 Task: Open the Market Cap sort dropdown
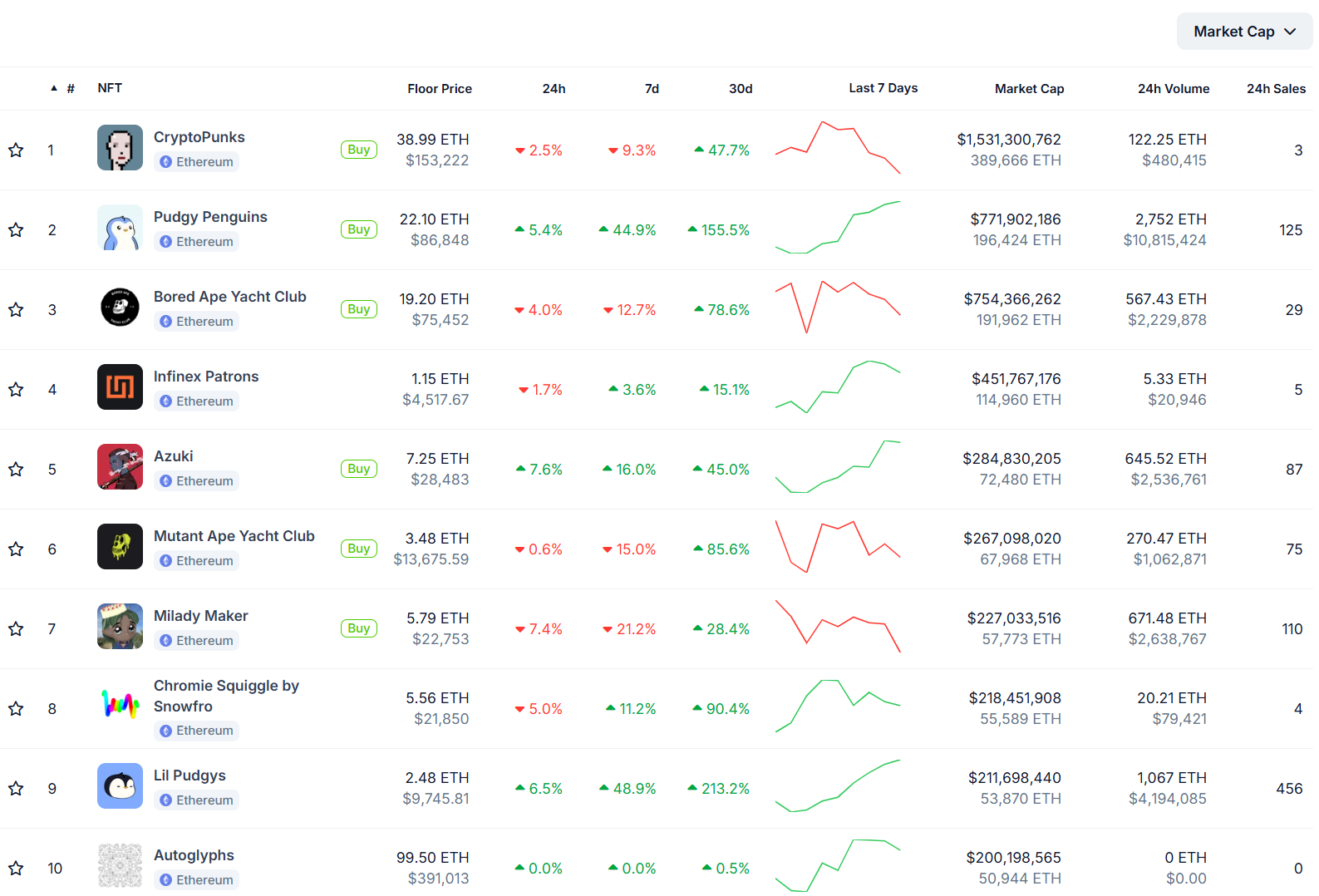click(1244, 32)
